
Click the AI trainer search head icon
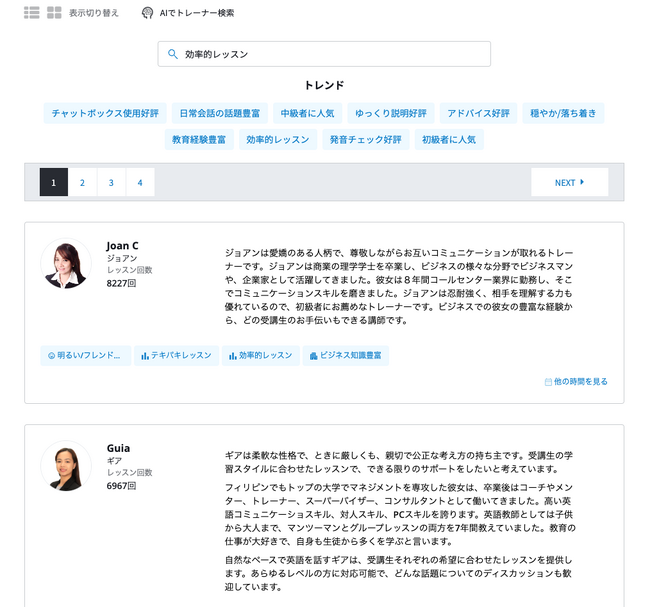147,13
